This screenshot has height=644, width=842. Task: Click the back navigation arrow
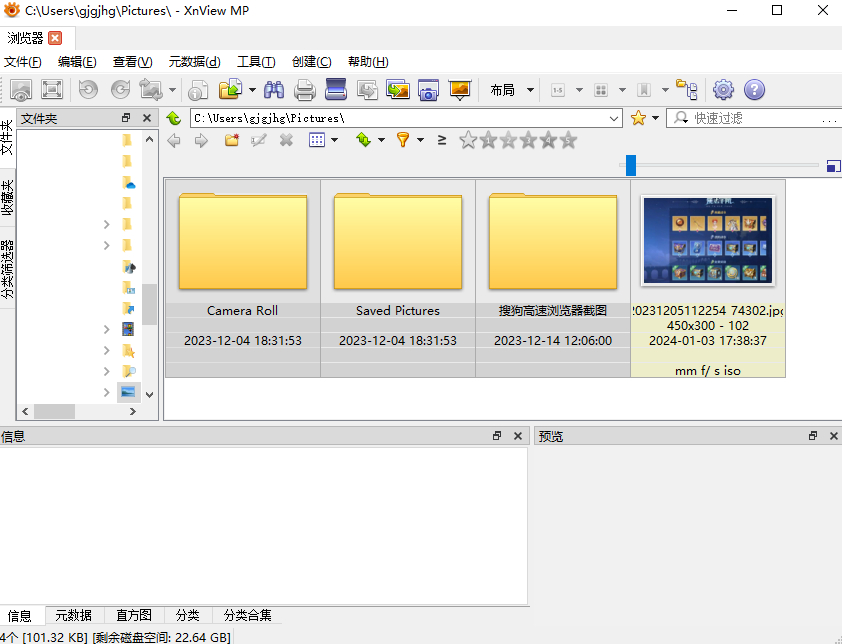coord(174,140)
